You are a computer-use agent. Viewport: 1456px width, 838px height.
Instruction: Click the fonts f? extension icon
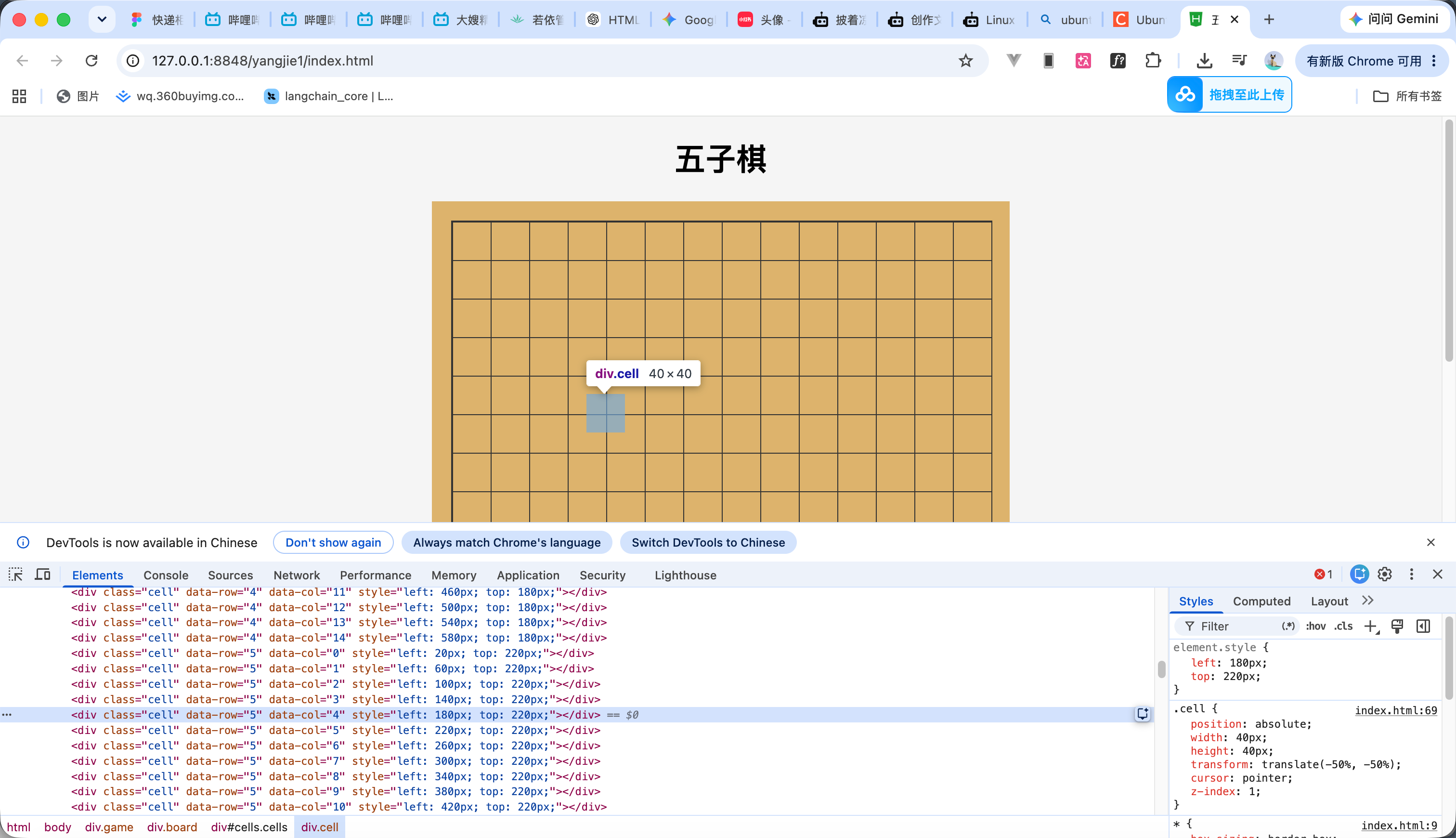pyautogui.click(x=1118, y=60)
